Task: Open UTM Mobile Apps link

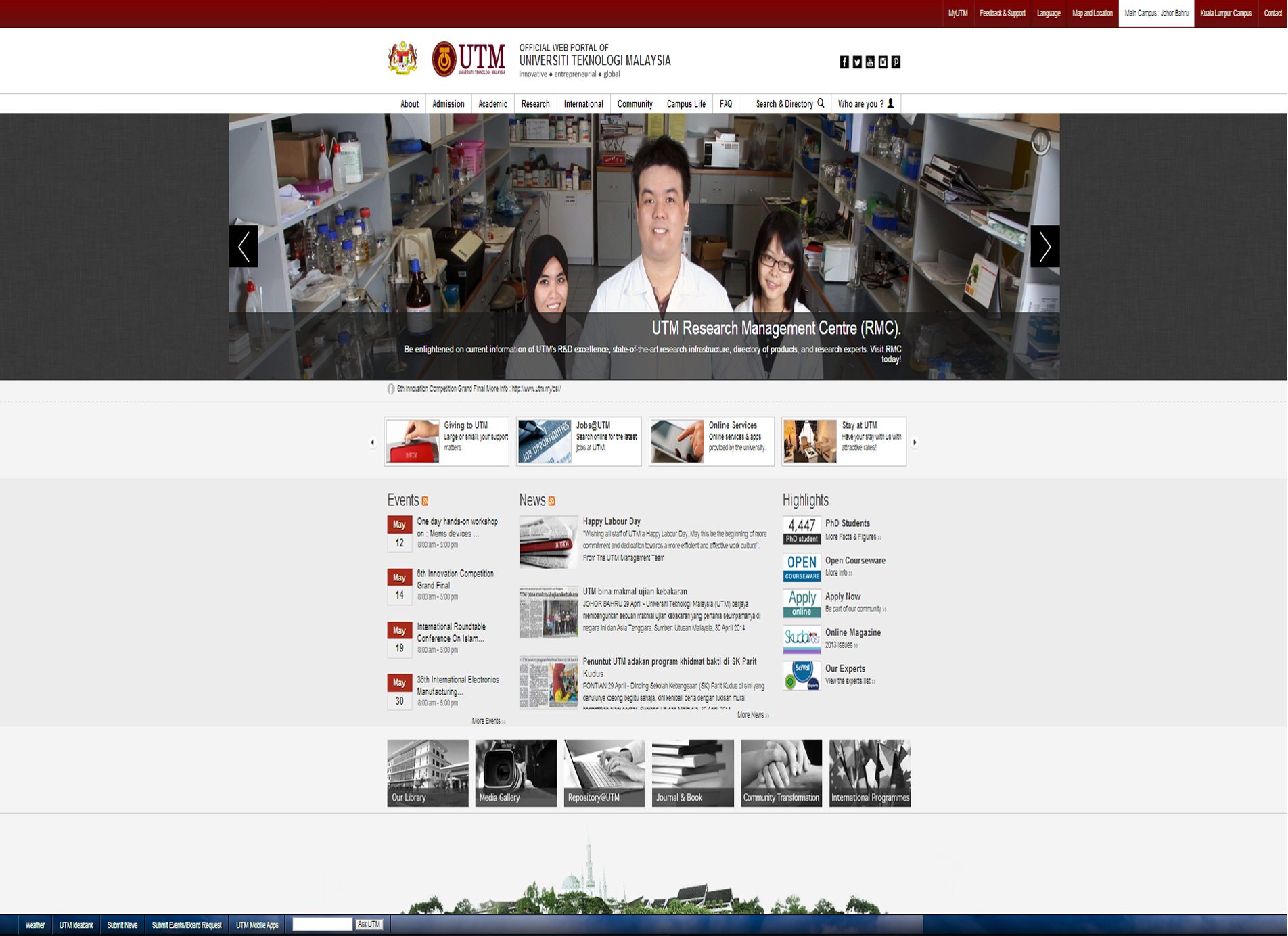Action: (257, 925)
